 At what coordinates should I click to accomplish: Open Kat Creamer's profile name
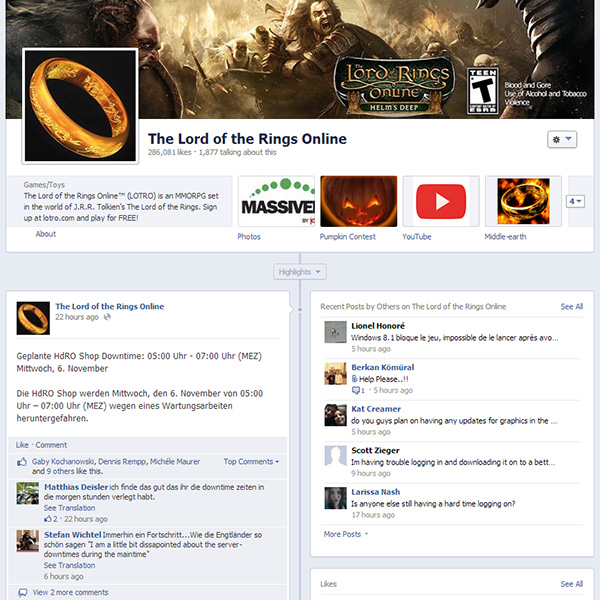[376, 409]
